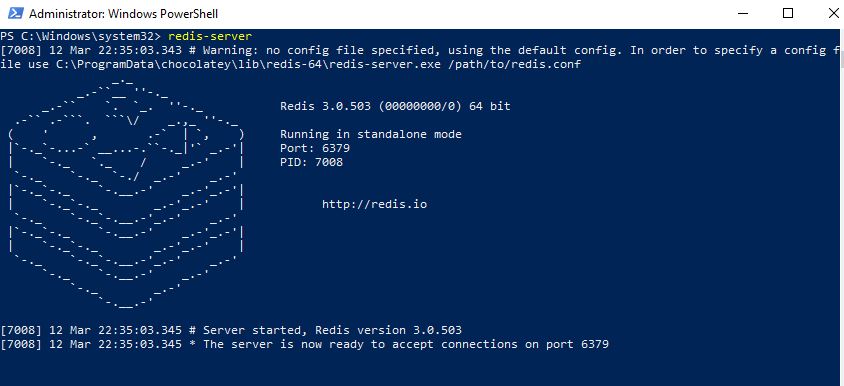This screenshot has height=386, width=844.
Task: Click the http://redis.io URL text
Action: [374, 204]
